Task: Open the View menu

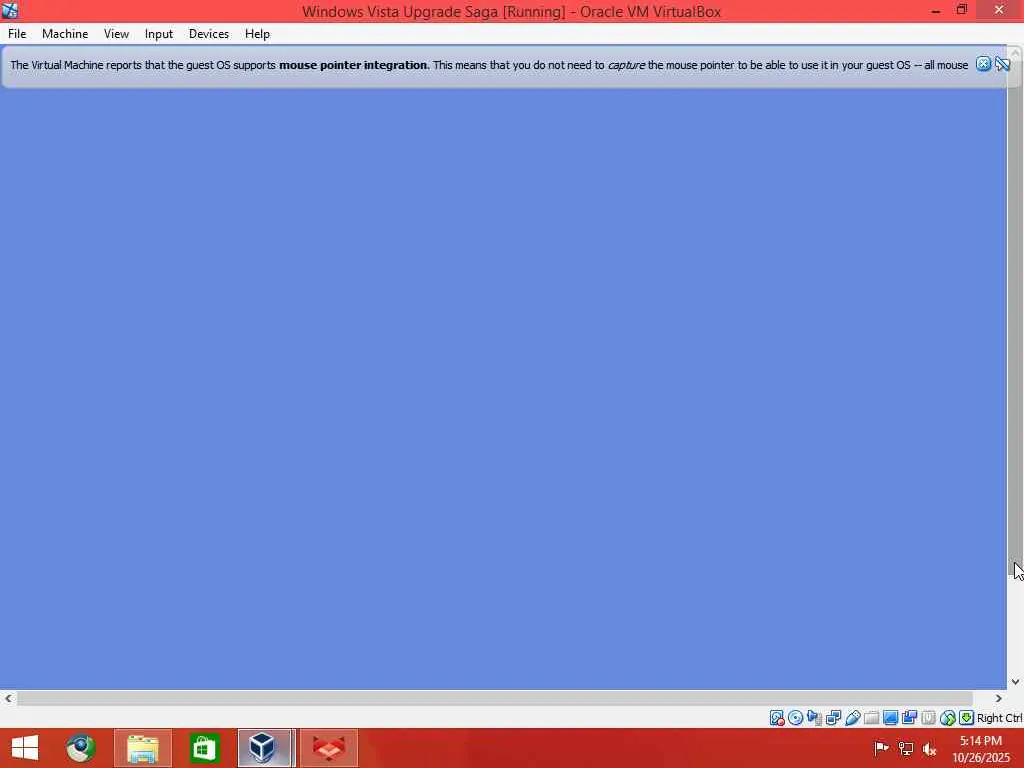Action: coord(116,34)
